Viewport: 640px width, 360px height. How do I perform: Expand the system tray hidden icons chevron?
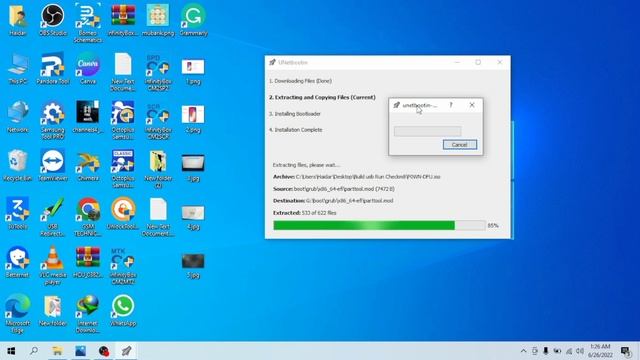point(523,351)
